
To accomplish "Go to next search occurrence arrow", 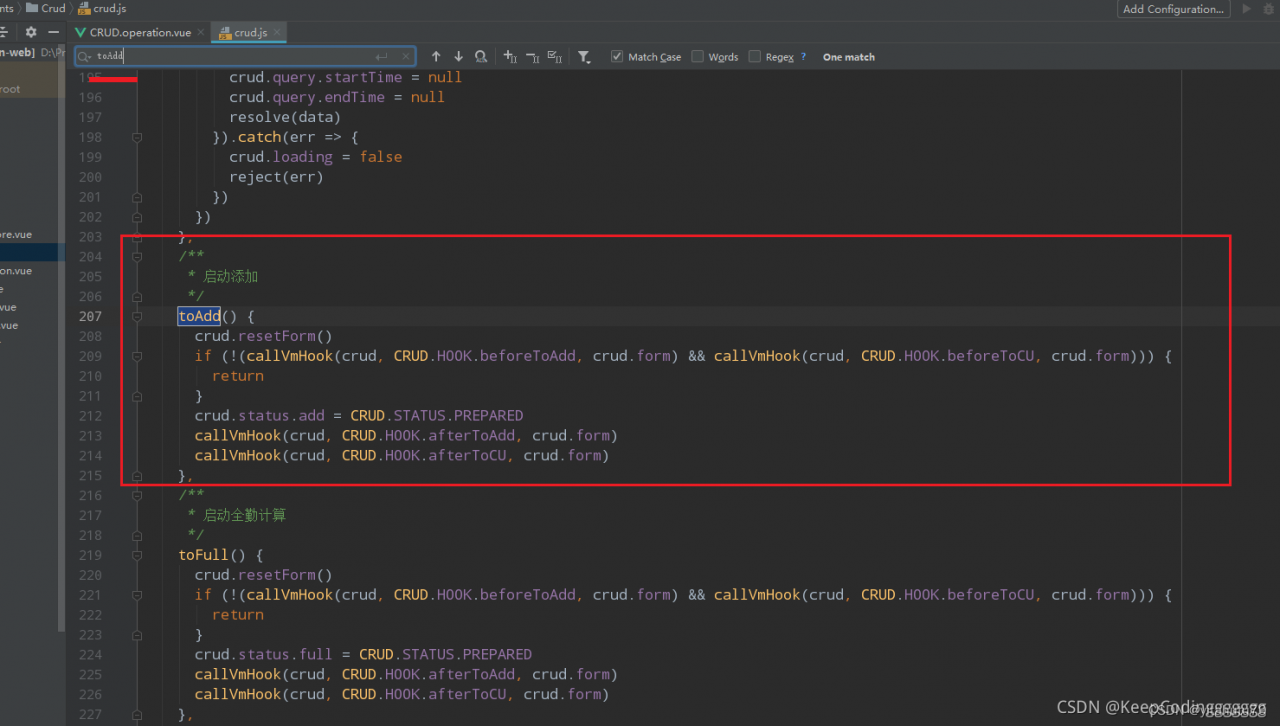I will tap(458, 57).
